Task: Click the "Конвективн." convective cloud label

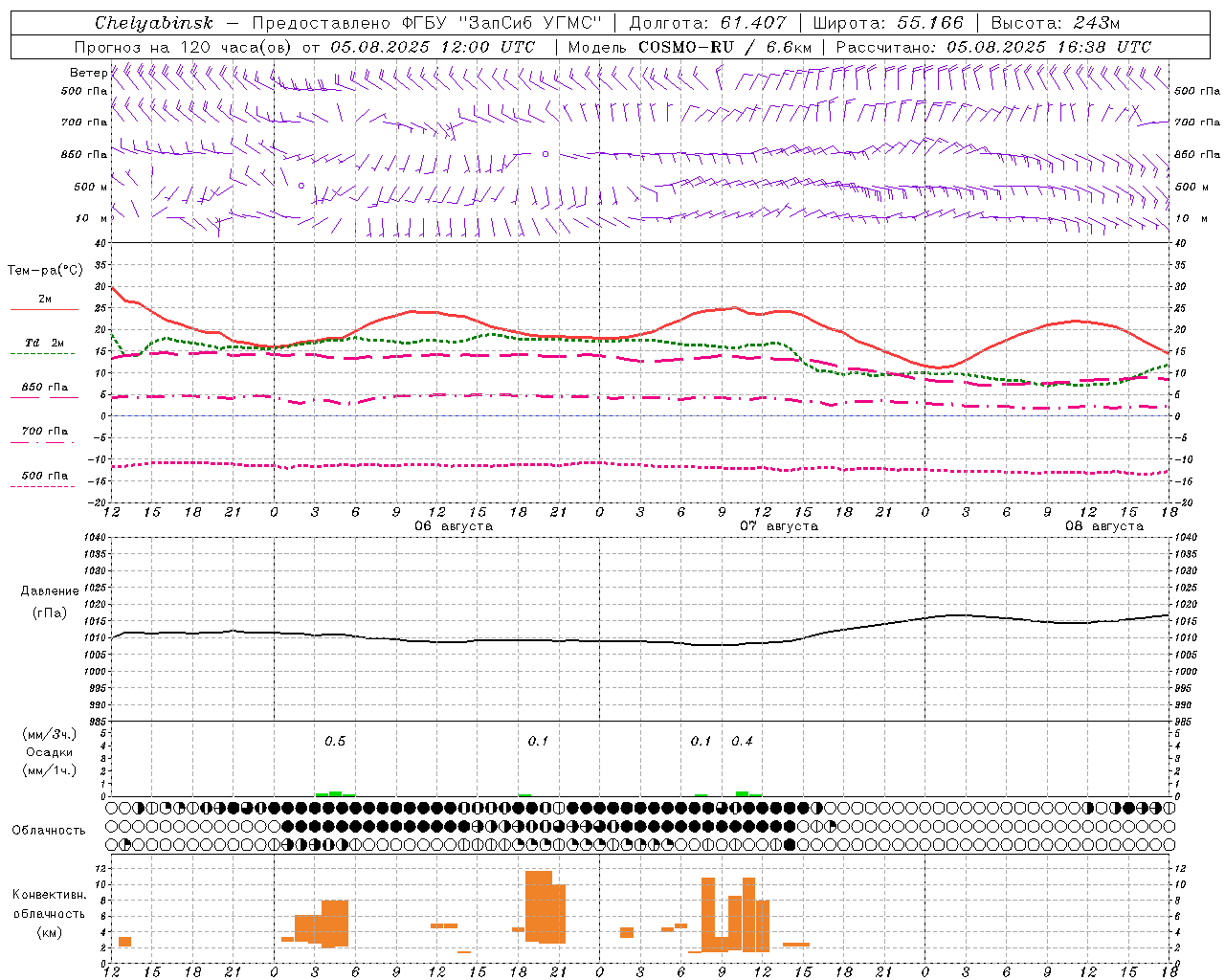Action: (x=49, y=895)
